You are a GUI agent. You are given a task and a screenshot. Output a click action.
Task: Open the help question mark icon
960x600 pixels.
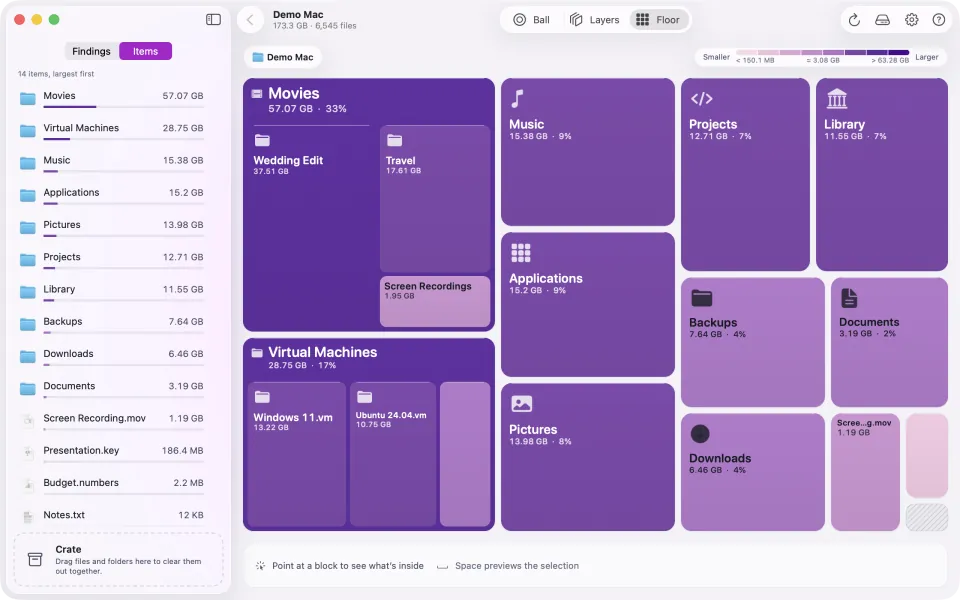click(x=939, y=20)
